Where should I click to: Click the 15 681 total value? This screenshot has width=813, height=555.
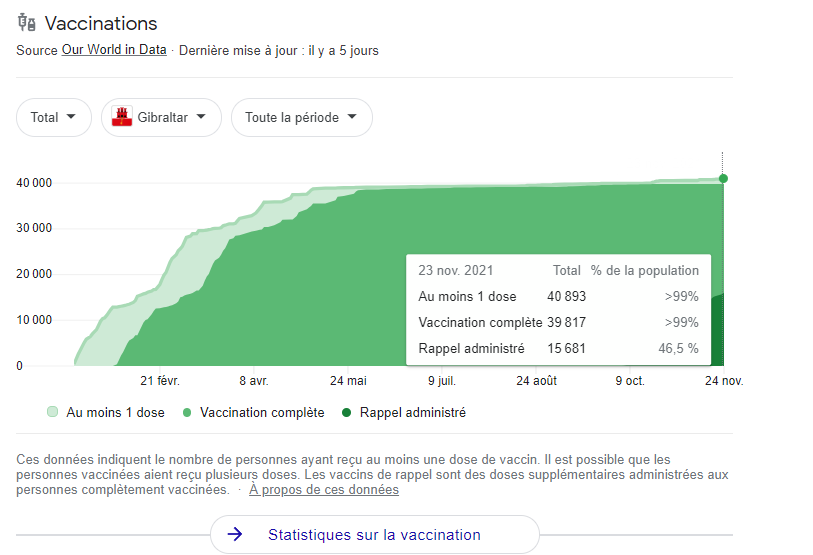(566, 348)
